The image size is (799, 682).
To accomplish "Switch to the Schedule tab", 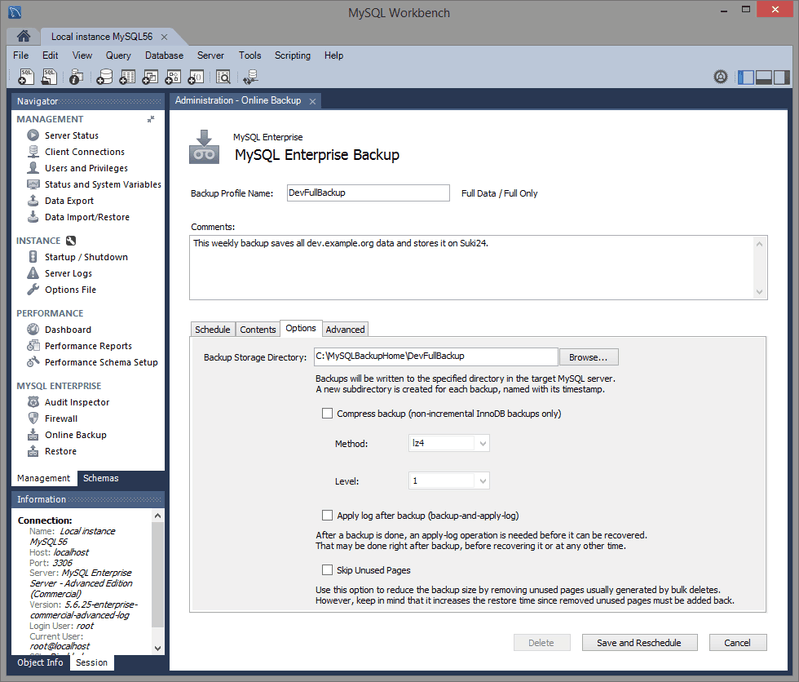I will point(212,329).
